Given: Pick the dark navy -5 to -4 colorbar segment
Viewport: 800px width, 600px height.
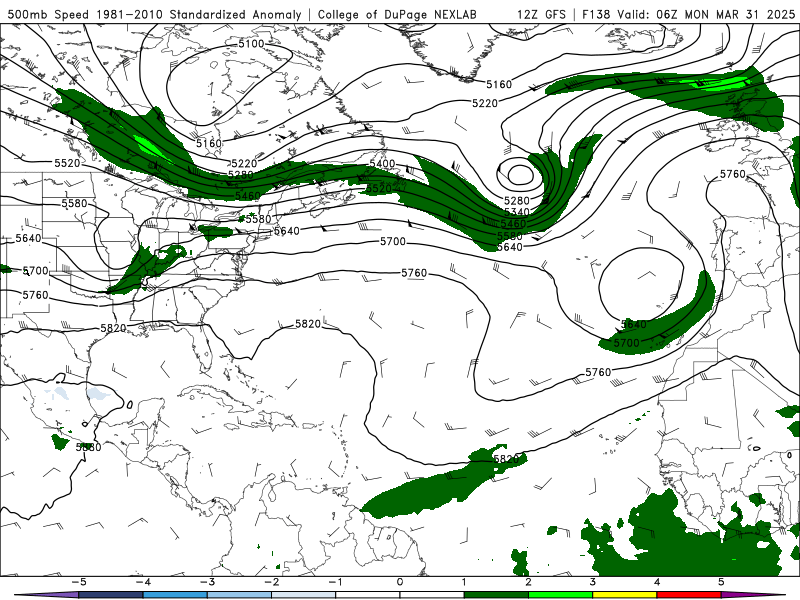Looking at the screenshot, I should click(111, 595).
